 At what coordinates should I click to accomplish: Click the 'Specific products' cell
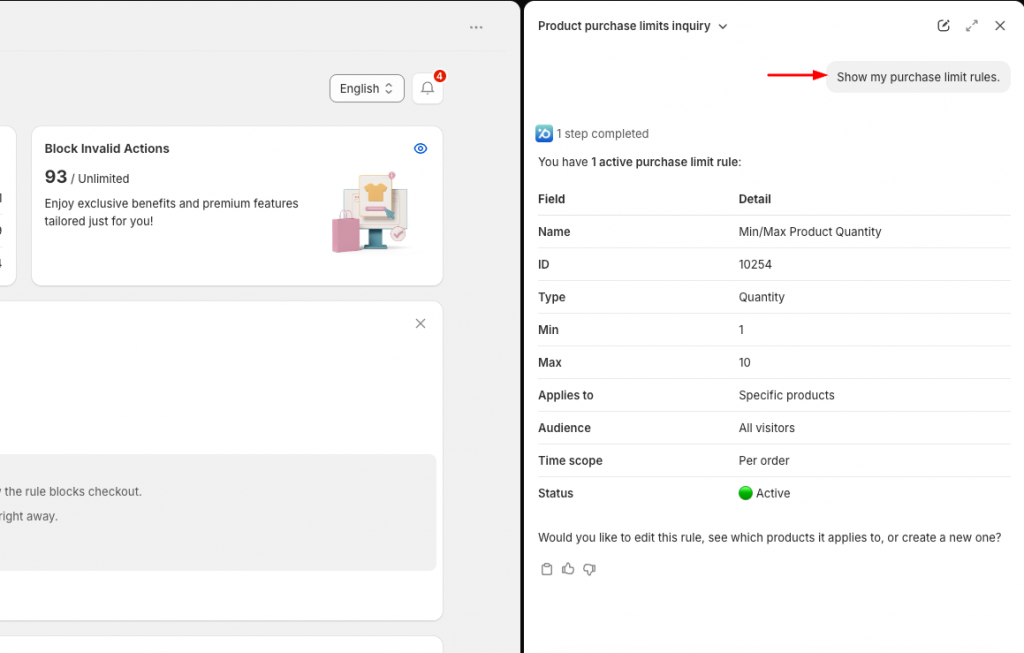[x=786, y=395]
